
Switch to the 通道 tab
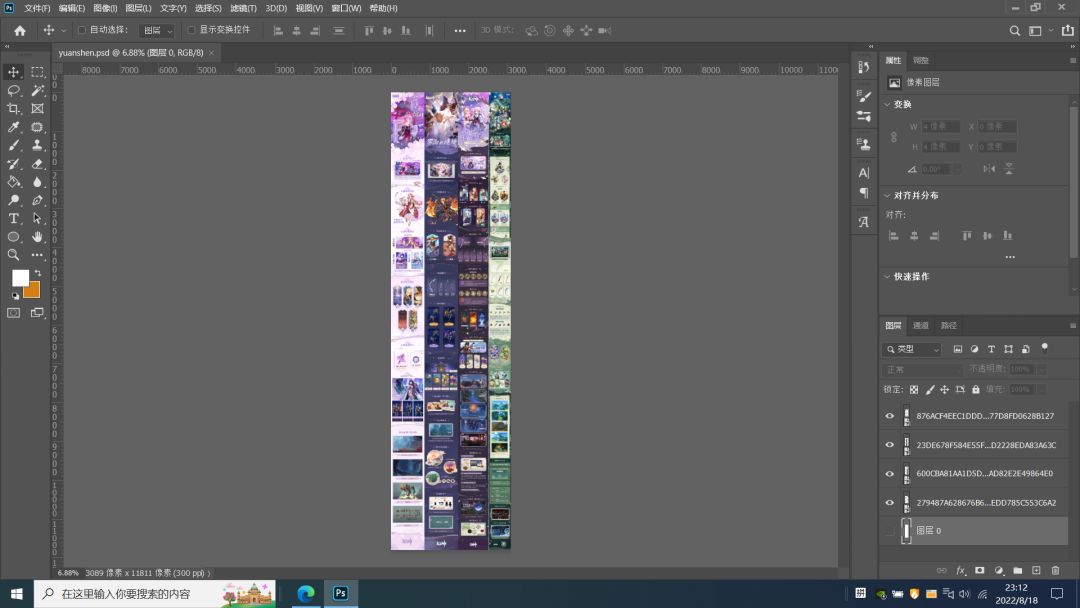click(x=921, y=325)
